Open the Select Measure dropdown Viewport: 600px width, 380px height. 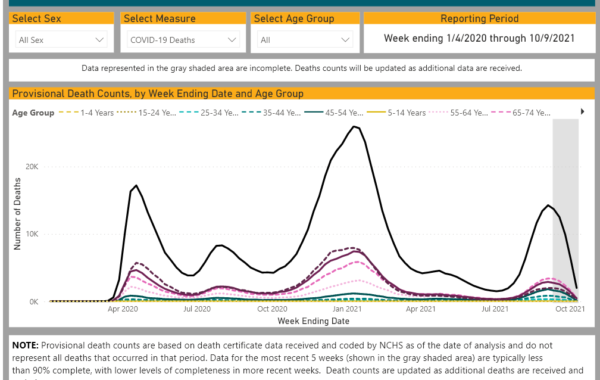tap(183, 40)
